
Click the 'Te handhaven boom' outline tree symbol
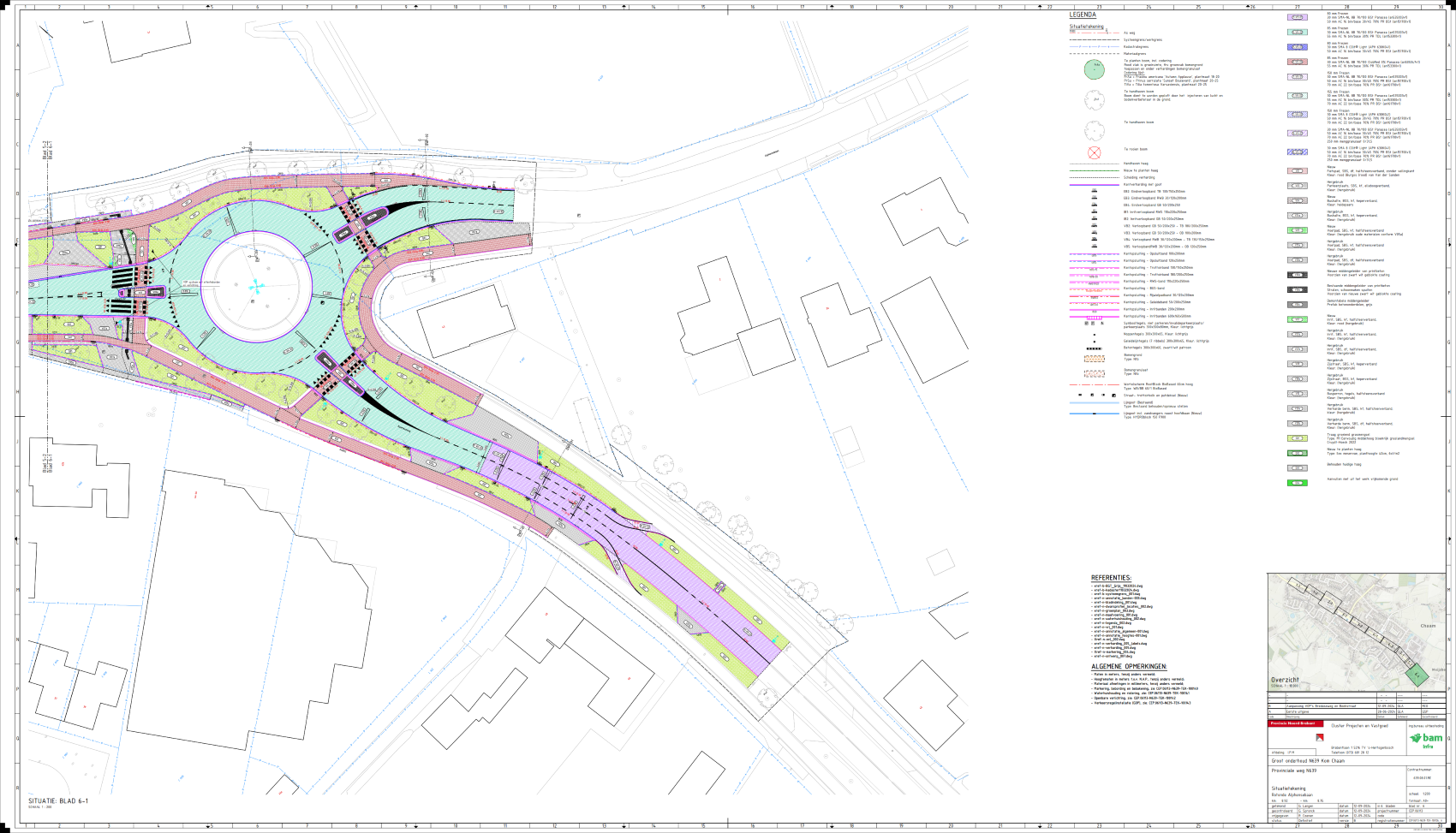pos(1094,130)
